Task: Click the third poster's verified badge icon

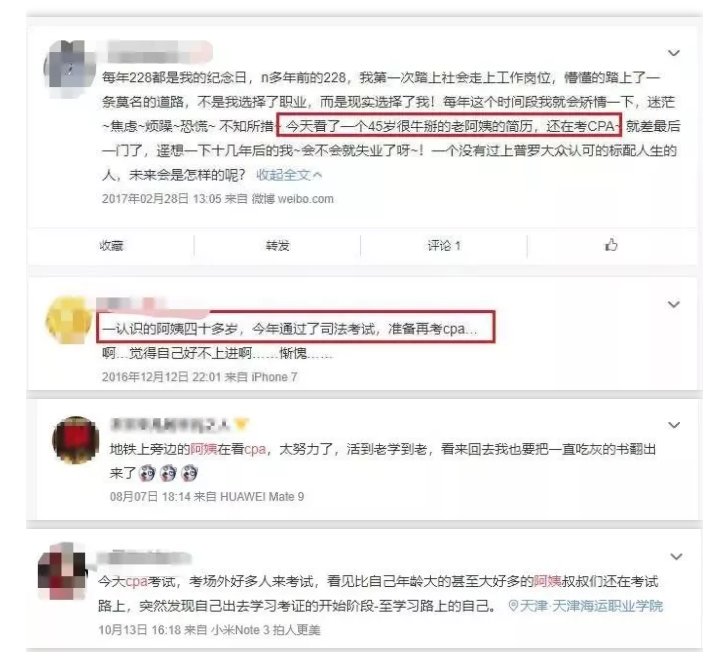Action: point(241,425)
